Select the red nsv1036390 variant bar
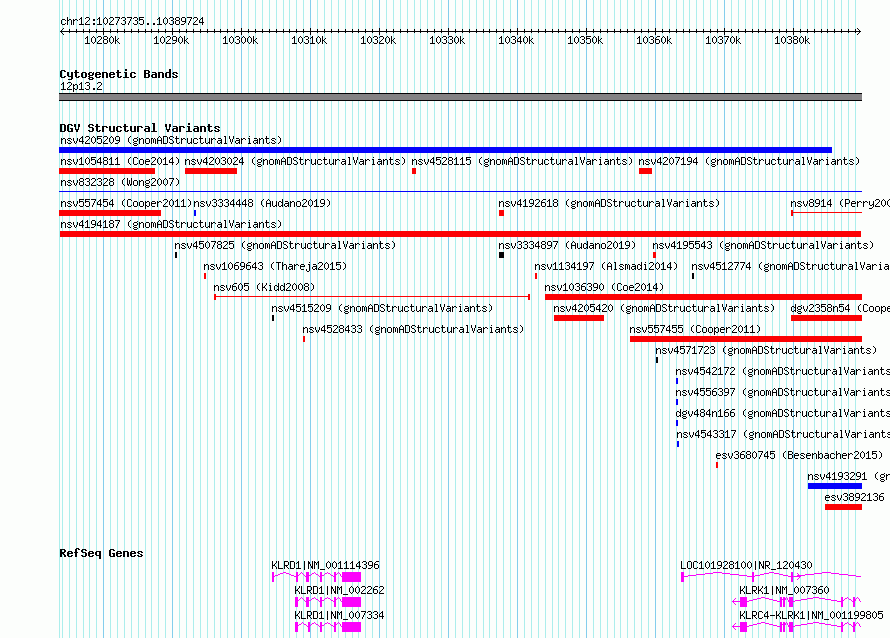Image resolution: width=890 pixels, height=638 pixels. (x=703, y=297)
